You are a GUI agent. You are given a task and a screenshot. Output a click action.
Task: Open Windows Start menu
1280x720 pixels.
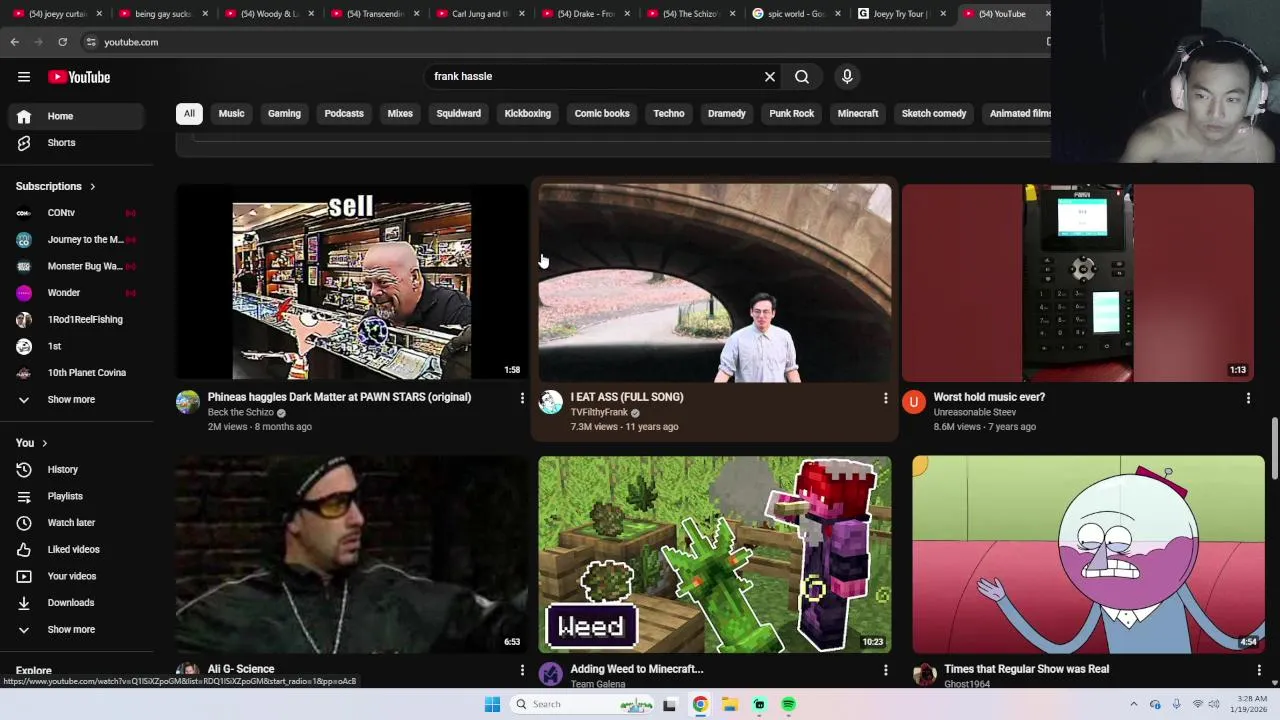492,704
